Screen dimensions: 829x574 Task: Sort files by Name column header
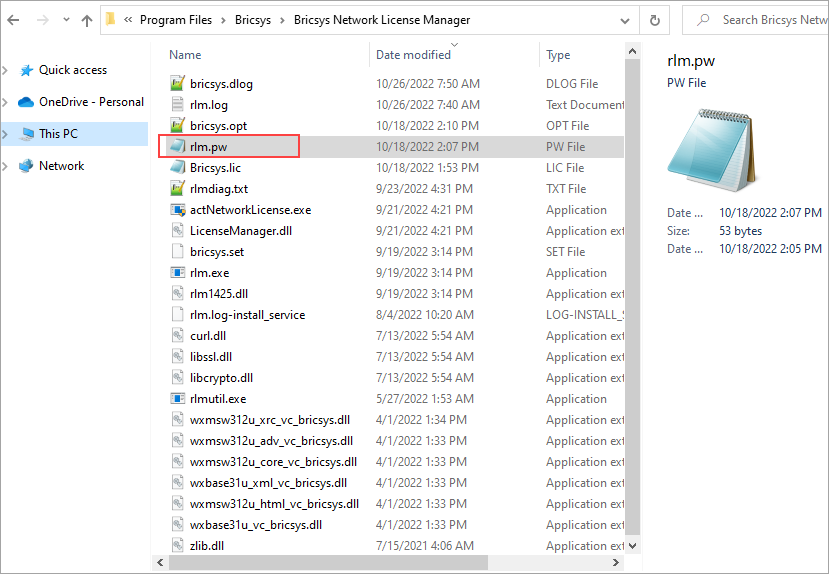tap(185, 55)
